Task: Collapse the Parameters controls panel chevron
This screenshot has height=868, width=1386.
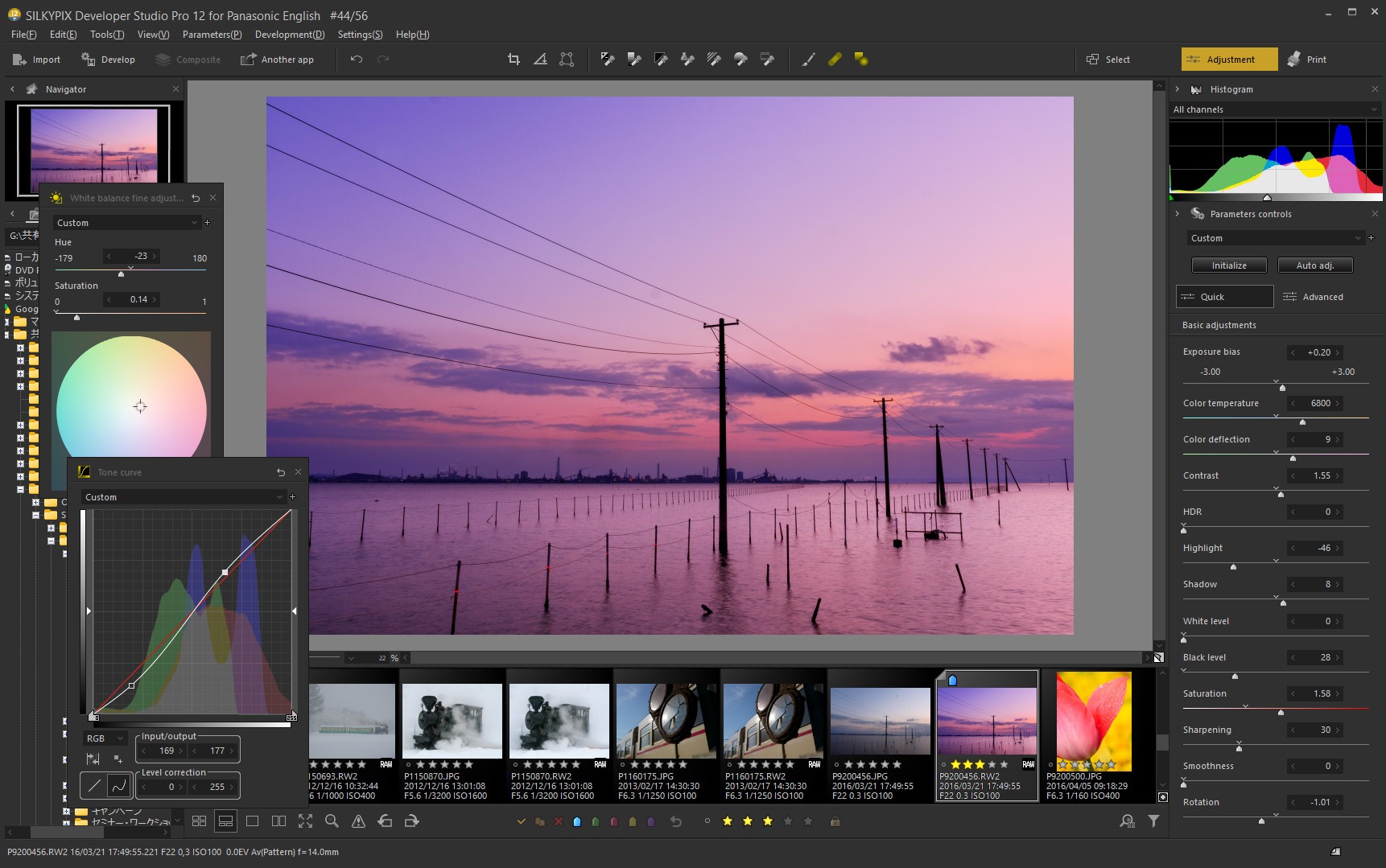Action: coord(1177,214)
